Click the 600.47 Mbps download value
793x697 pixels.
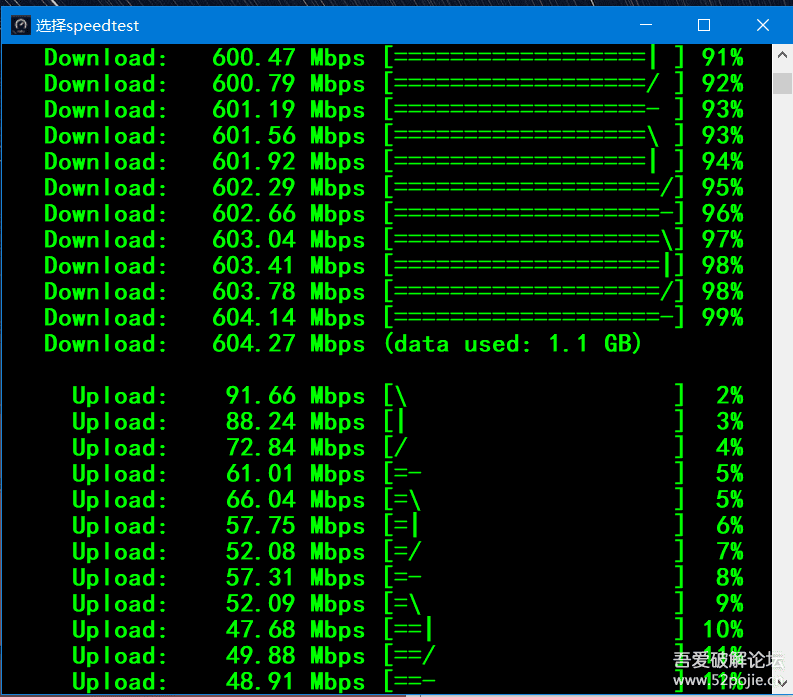click(288, 58)
